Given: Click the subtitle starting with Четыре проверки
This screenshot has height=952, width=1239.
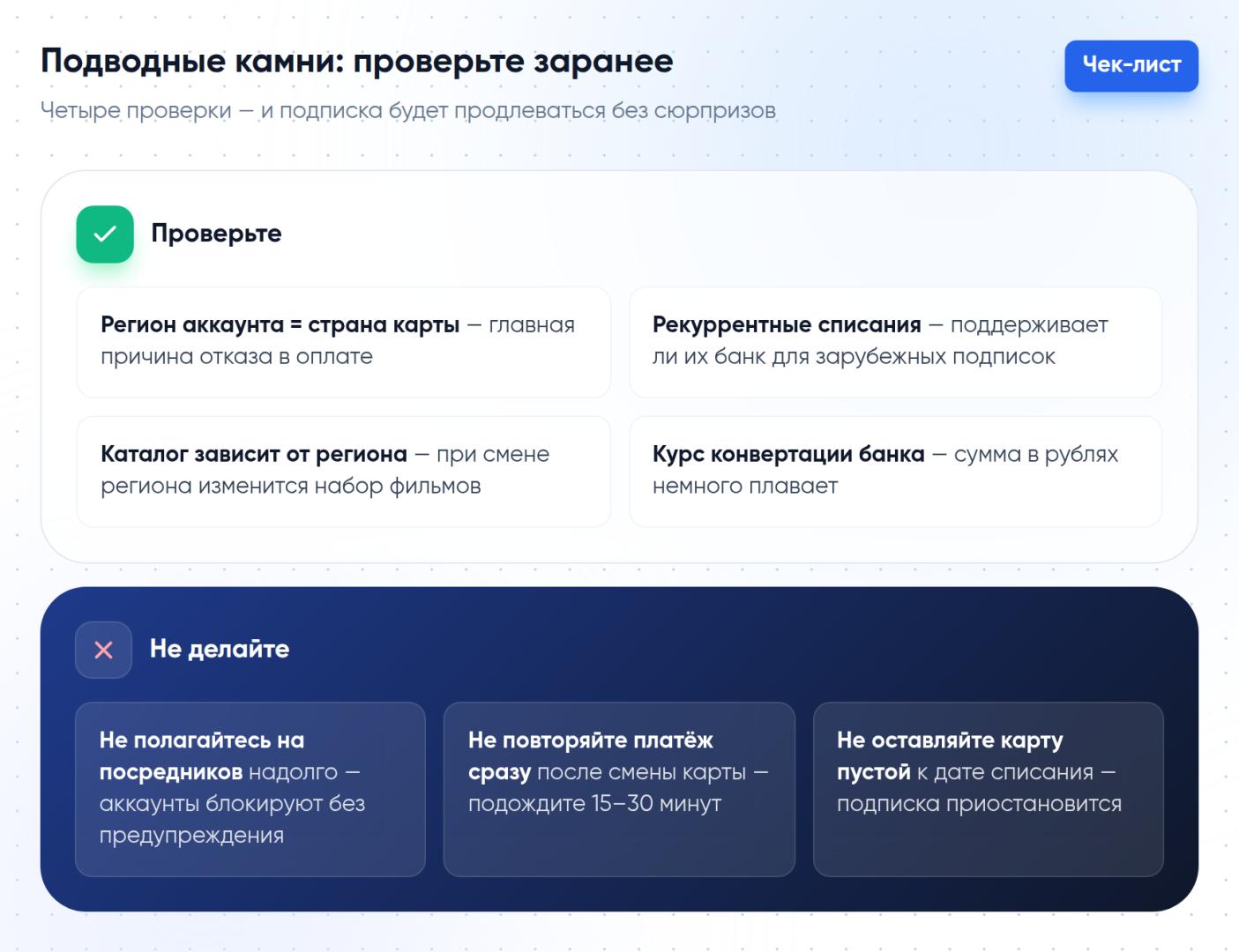Looking at the screenshot, I should pyautogui.click(x=408, y=111).
